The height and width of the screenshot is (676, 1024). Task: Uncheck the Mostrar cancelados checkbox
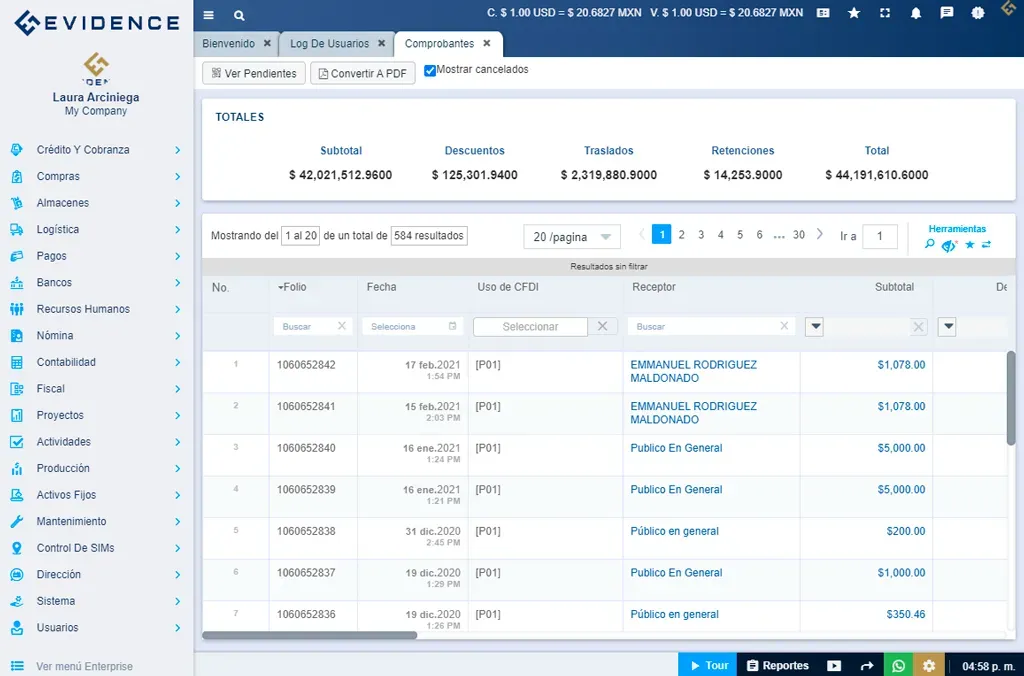click(x=429, y=69)
